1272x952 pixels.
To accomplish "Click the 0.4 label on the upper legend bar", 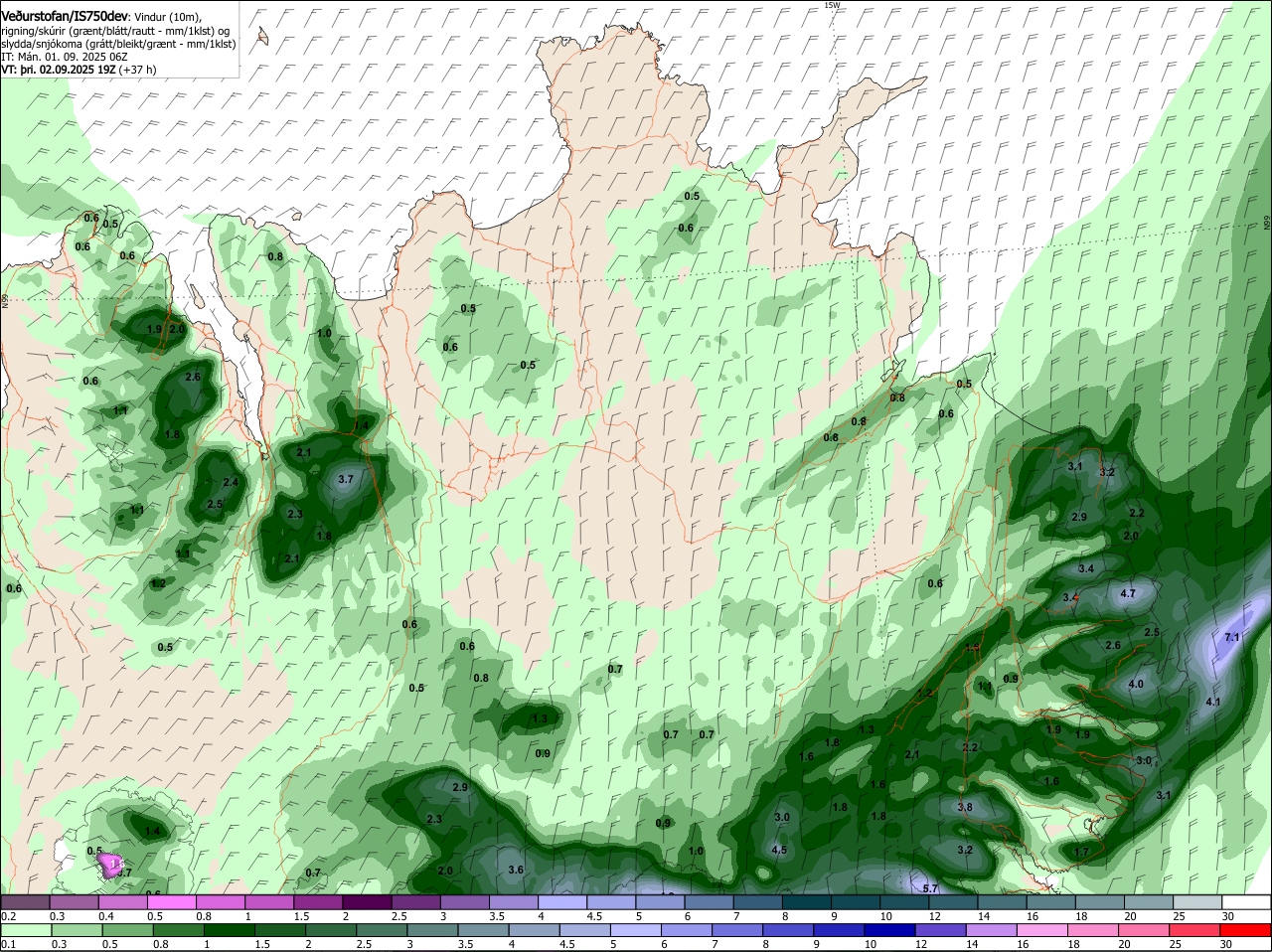I will click(106, 916).
